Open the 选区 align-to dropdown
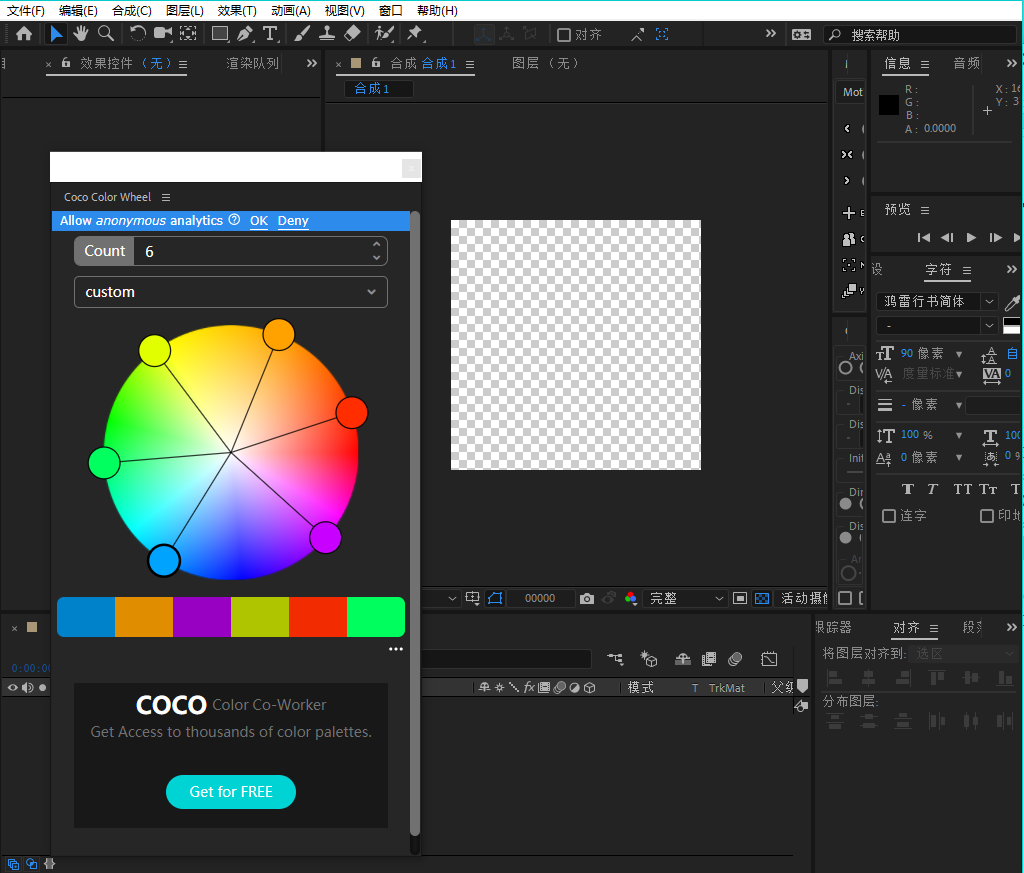Image resolution: width=1024 pixels, height=873 pixels. [x=964, y=654]
